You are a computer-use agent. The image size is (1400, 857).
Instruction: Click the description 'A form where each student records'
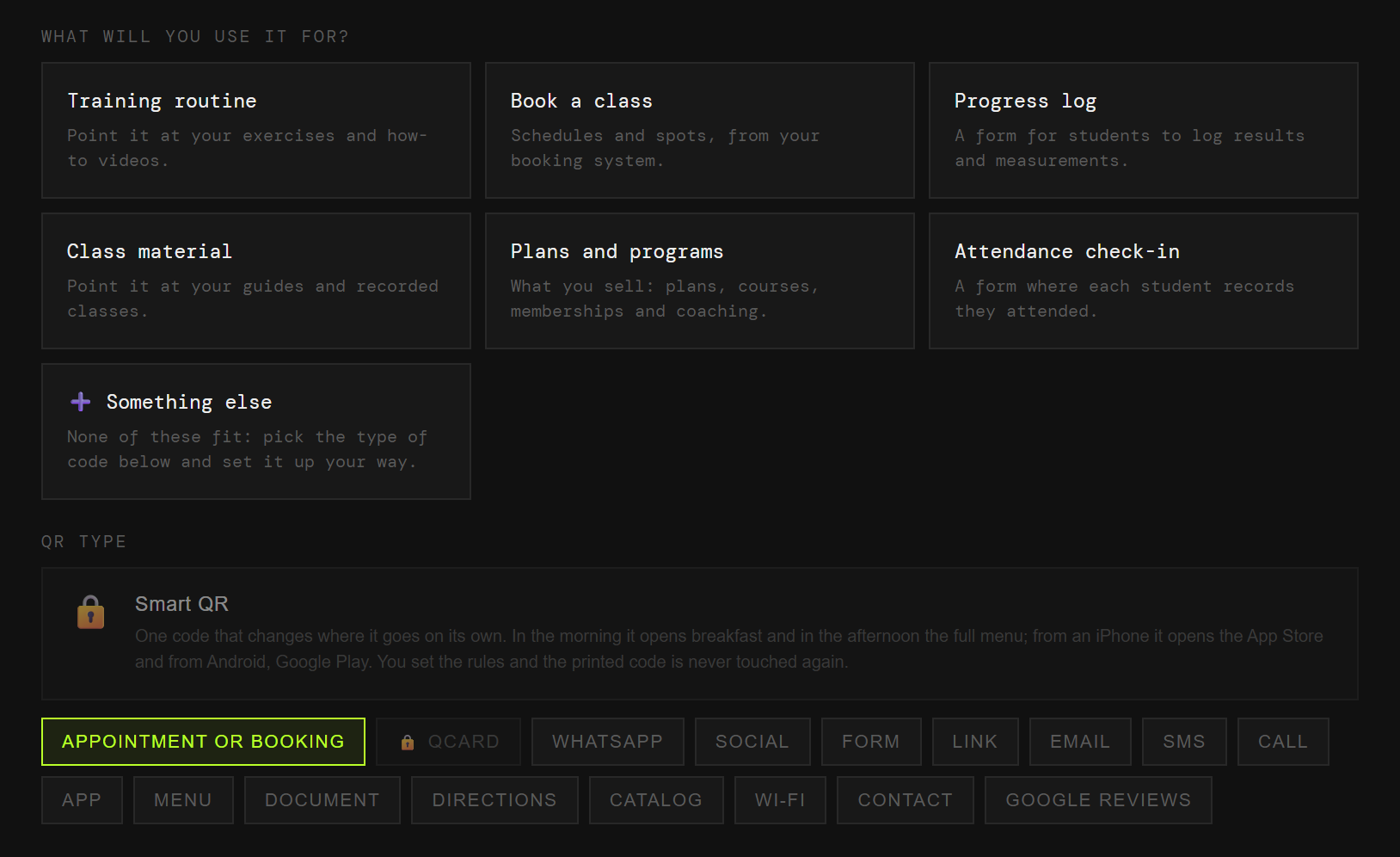coord(1125,287)
